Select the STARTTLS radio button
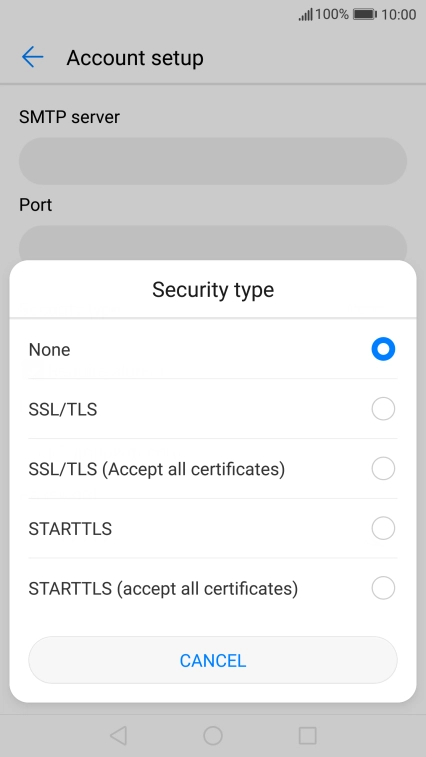The width and height of the screenshot is (426, 757). pyautogui.click(x=383, y=528)
